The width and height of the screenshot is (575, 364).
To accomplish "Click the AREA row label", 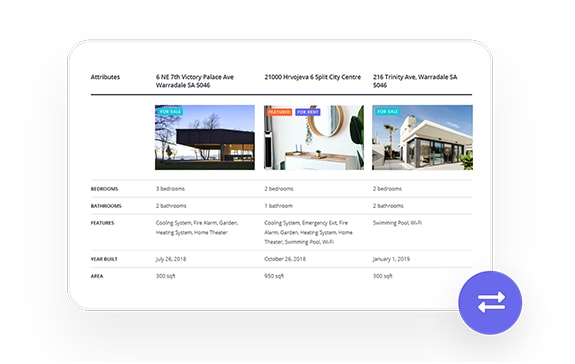I will click(97, 276).
